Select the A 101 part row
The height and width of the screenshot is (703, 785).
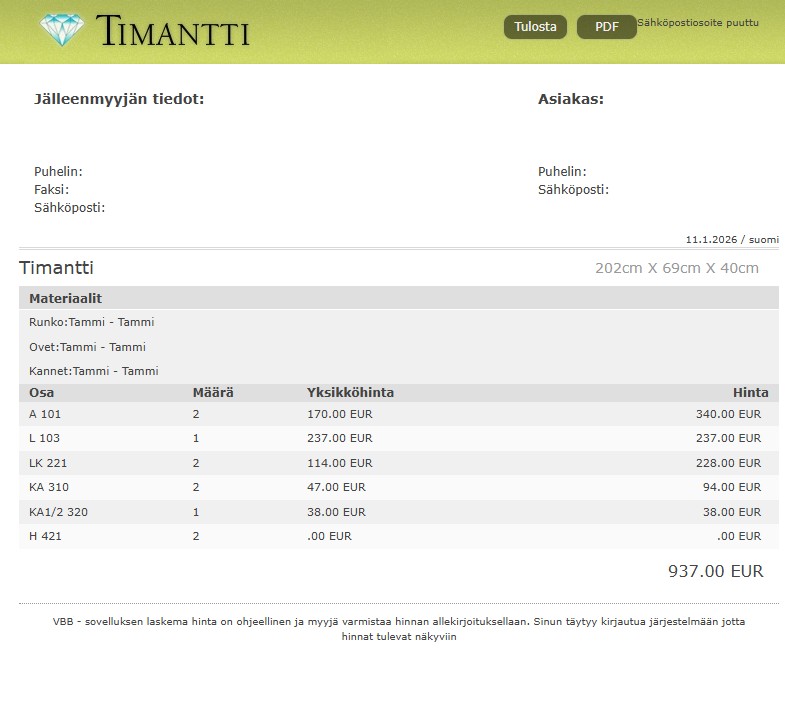(x=398, y=414)
